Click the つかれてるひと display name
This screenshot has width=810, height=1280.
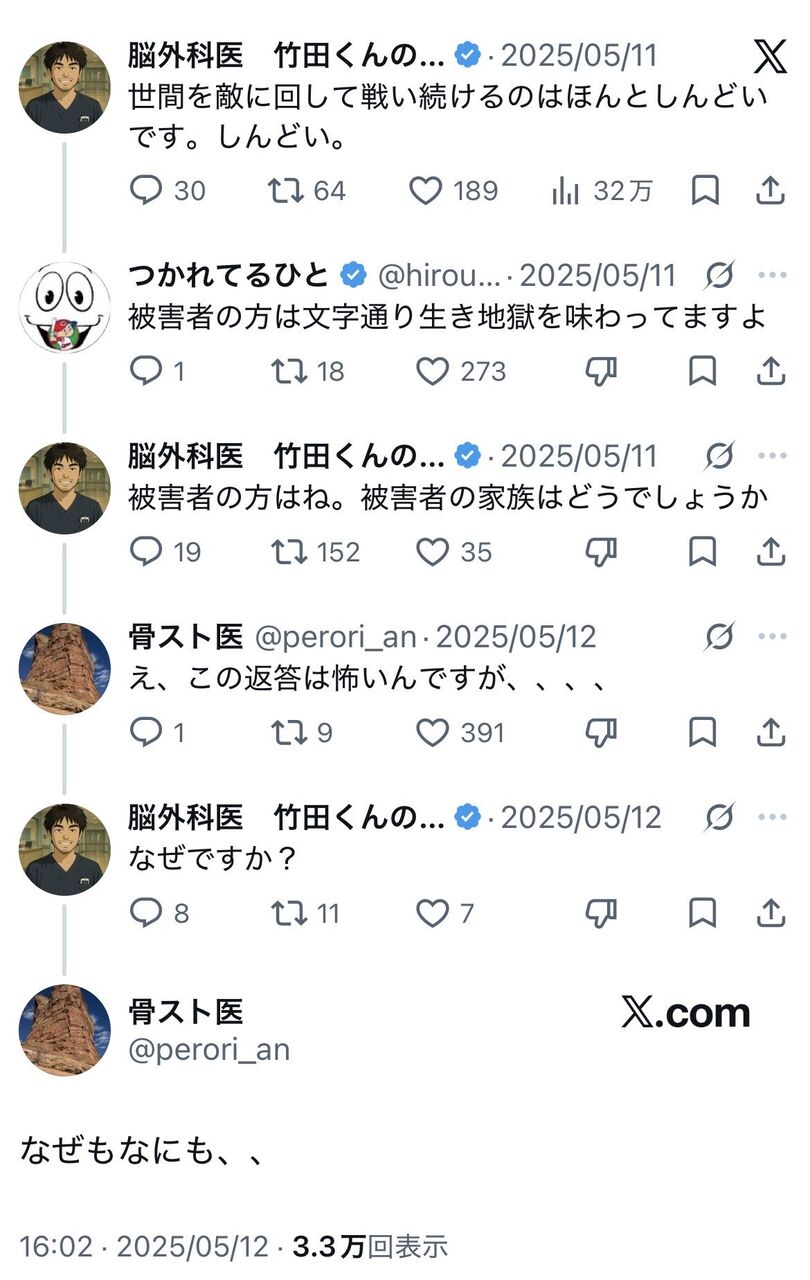tap(229, 274)
